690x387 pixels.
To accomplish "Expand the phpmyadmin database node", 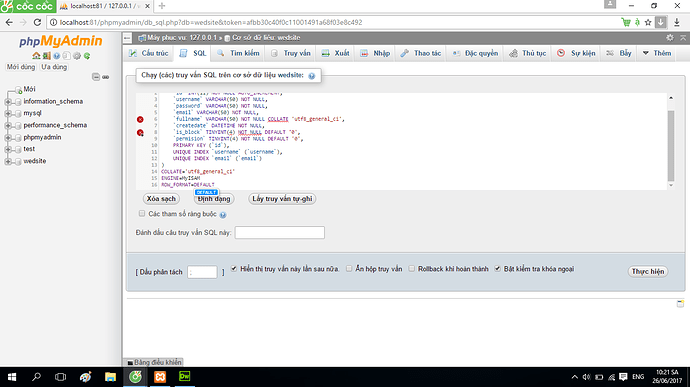I will pyautogui.click(x=8, y=137).
